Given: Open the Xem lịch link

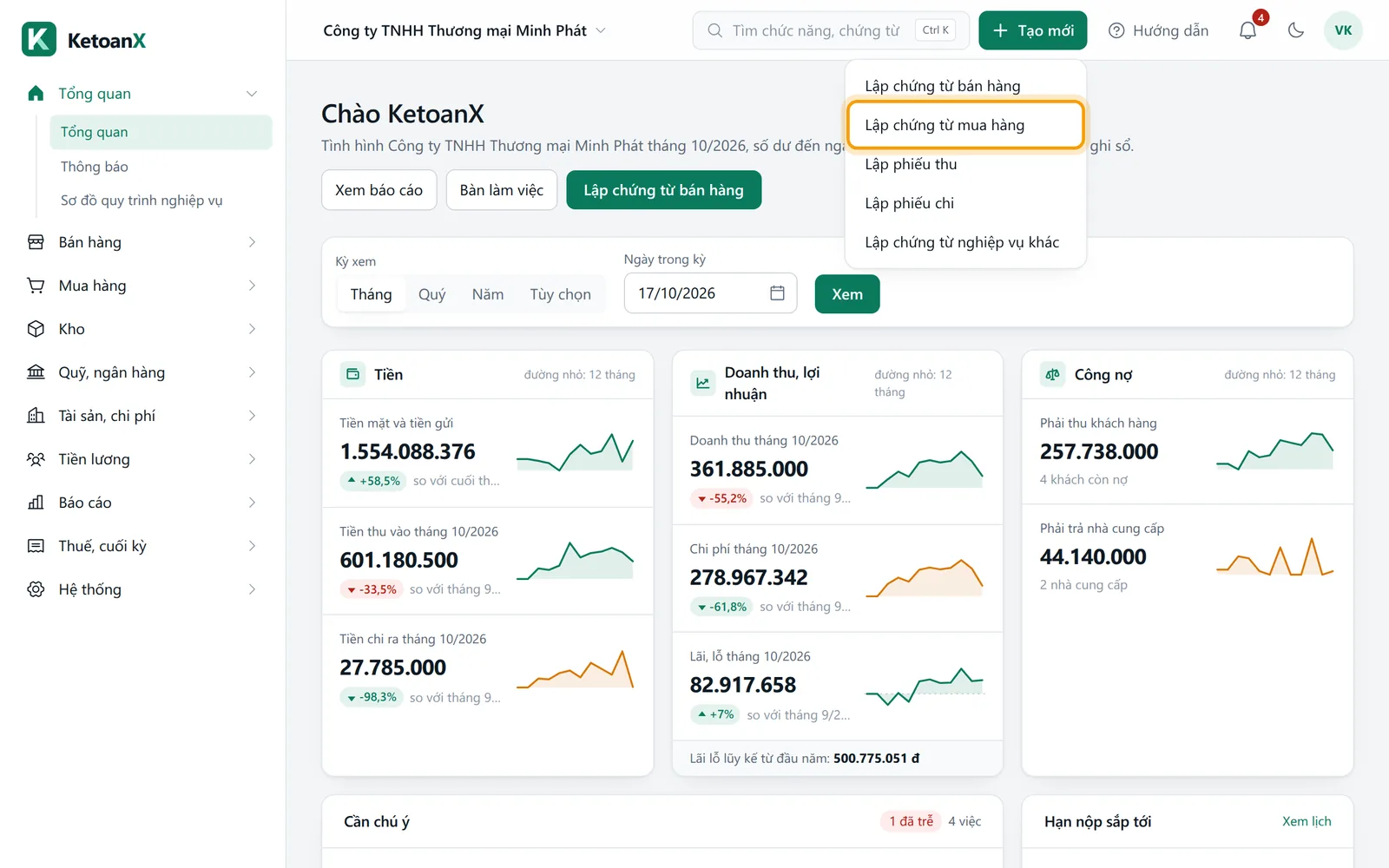Looking at the screenshot, I should (x=1307, y=821).
